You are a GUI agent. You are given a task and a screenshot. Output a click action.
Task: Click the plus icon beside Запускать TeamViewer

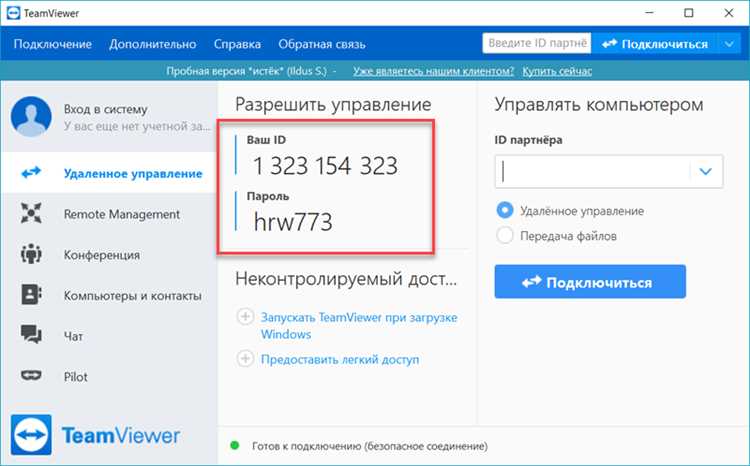(245, 317)
